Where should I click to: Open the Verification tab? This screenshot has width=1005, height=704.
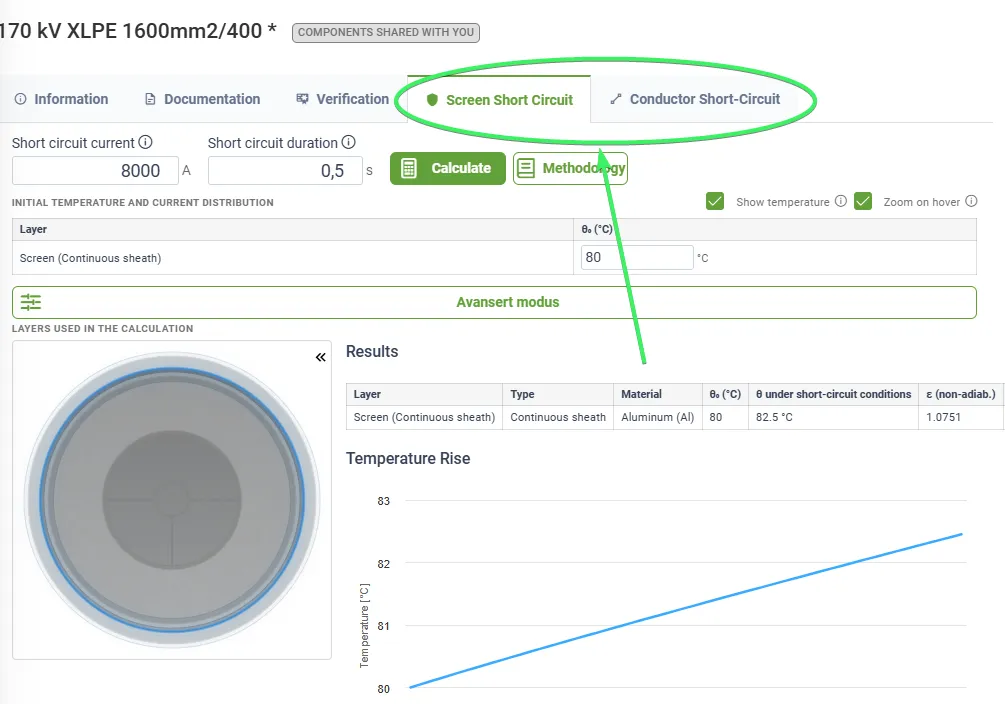(x=343, y=99)
